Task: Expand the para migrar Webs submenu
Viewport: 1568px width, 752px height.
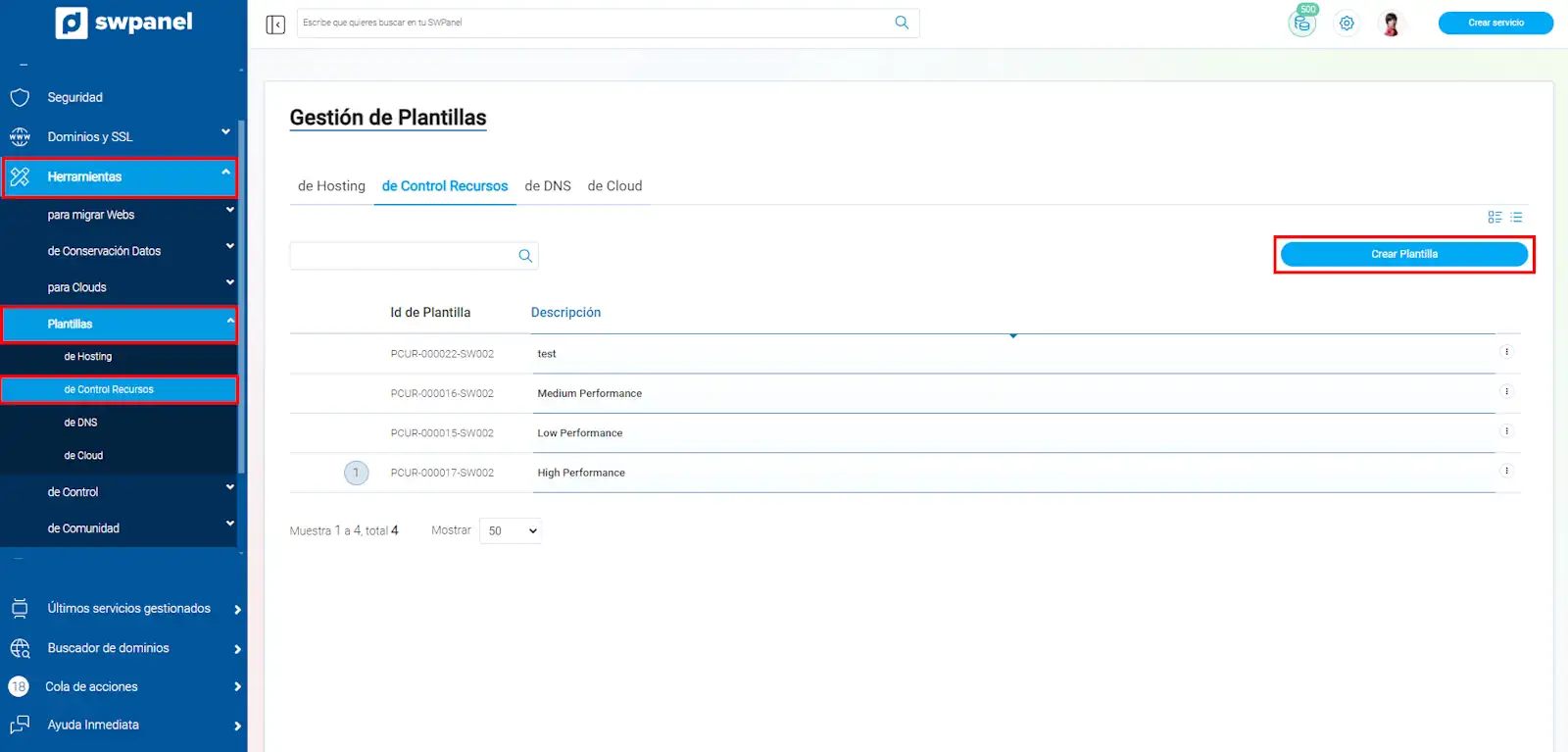Action: coord(229,210)
